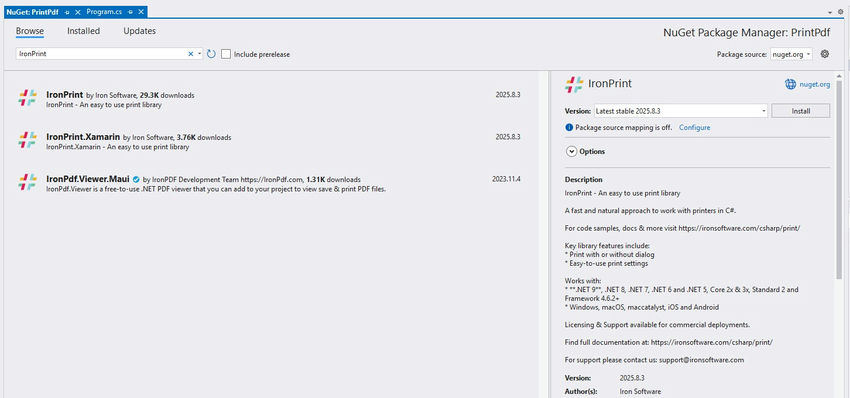Click version 2025.8.3 on the IronPrint row

click(x=508, y=94)
